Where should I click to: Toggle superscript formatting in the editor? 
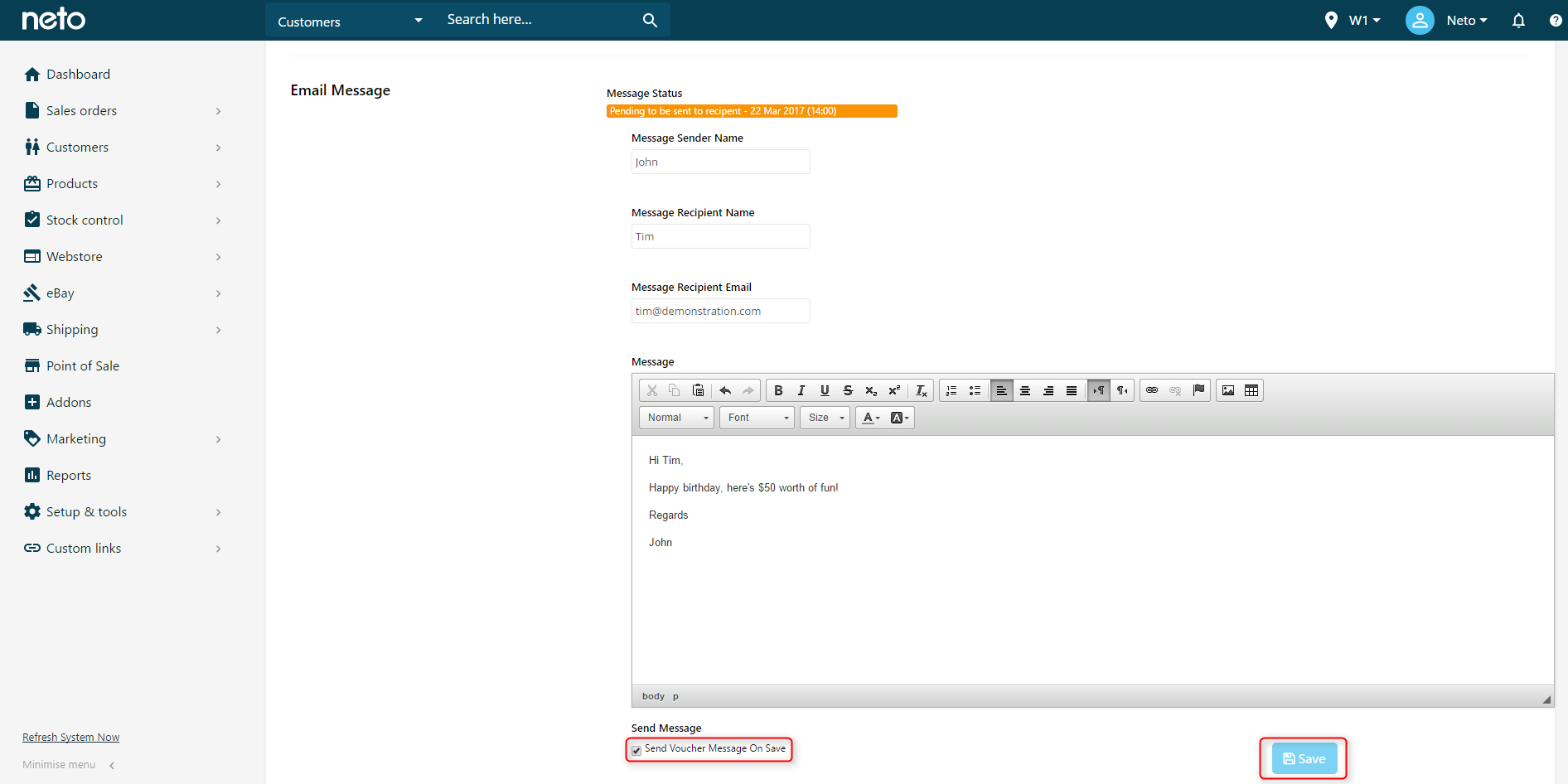coord(894,390)
